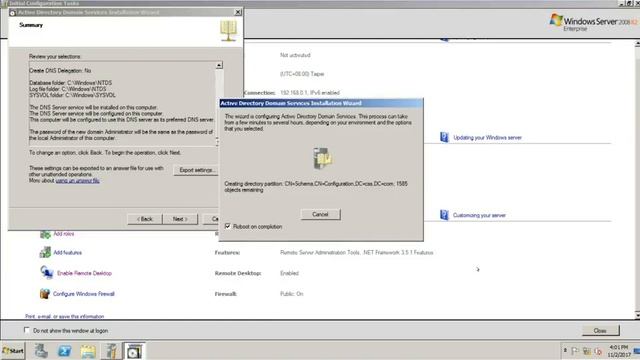Click Export settings button

[197, 170]
